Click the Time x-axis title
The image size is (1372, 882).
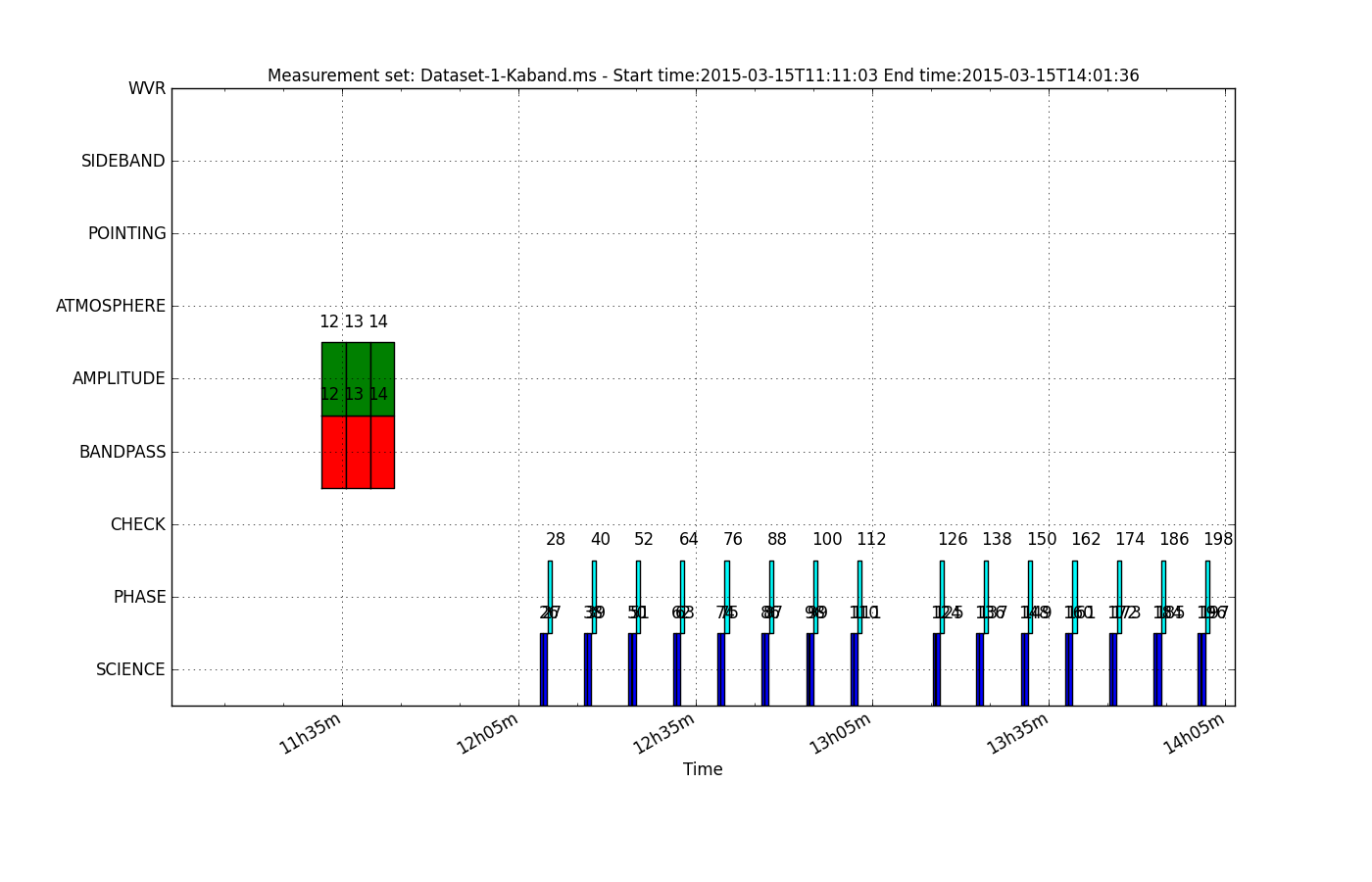(x=703, y=770)
